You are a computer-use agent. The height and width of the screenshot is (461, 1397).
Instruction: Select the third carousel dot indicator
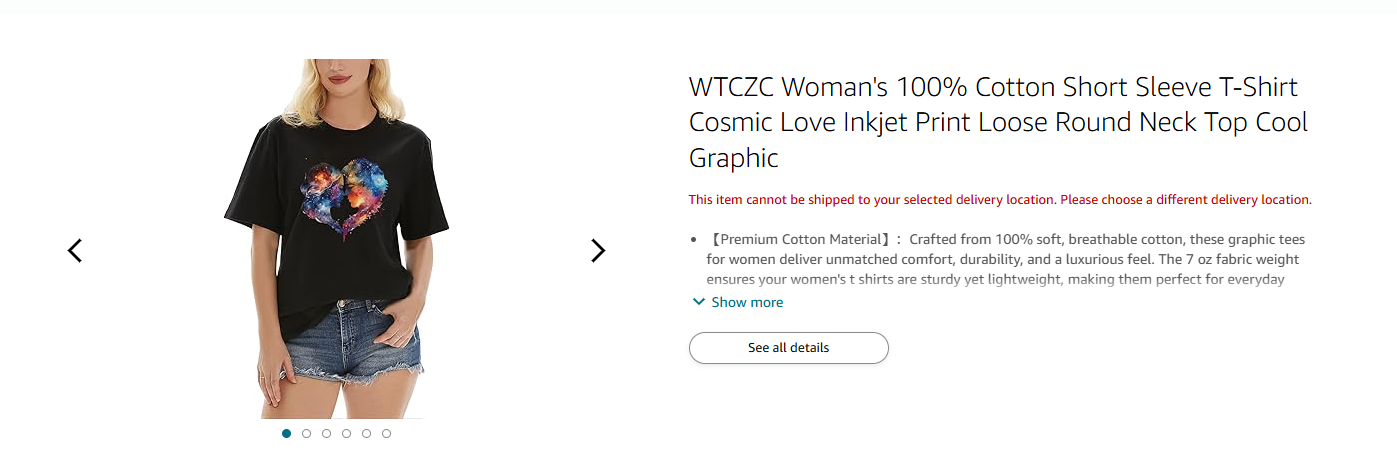pyautogui.click(x=327, y=433)
